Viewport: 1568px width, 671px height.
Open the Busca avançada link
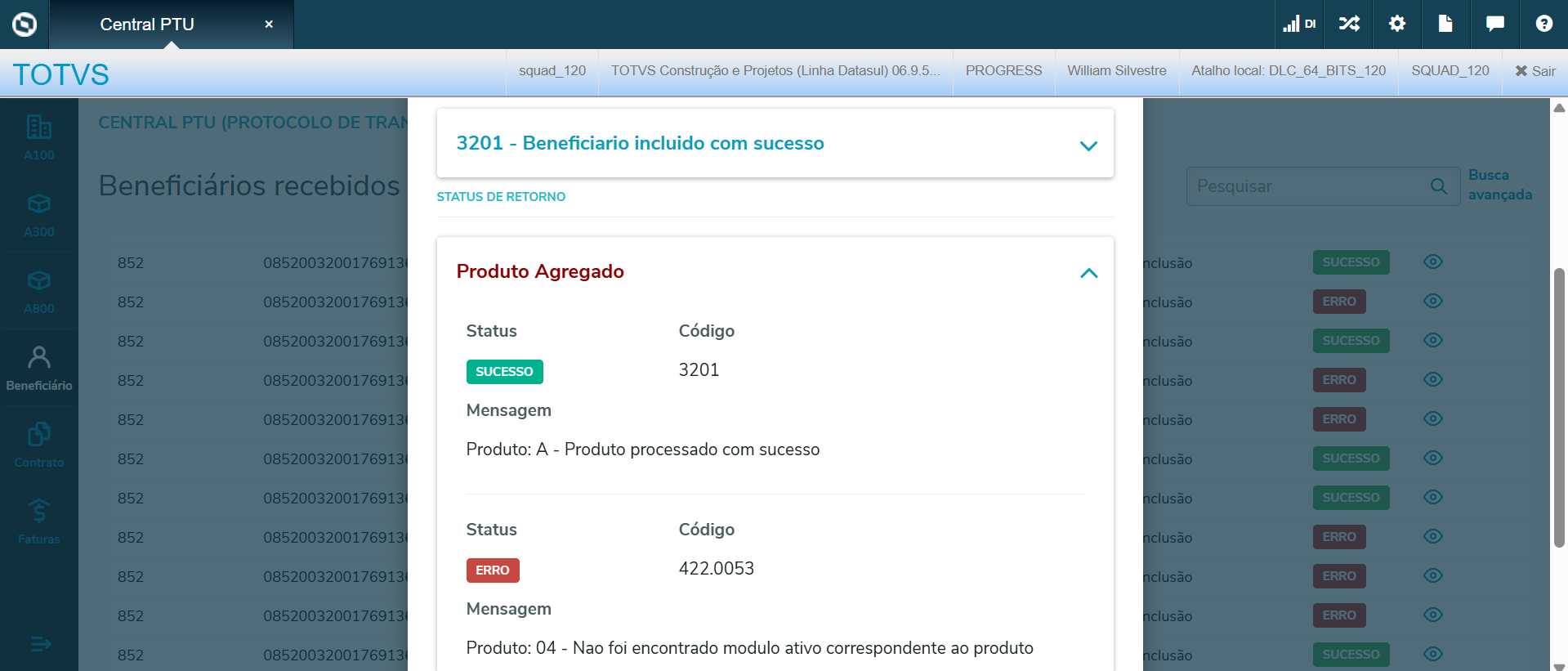[x=1499, y=185]
